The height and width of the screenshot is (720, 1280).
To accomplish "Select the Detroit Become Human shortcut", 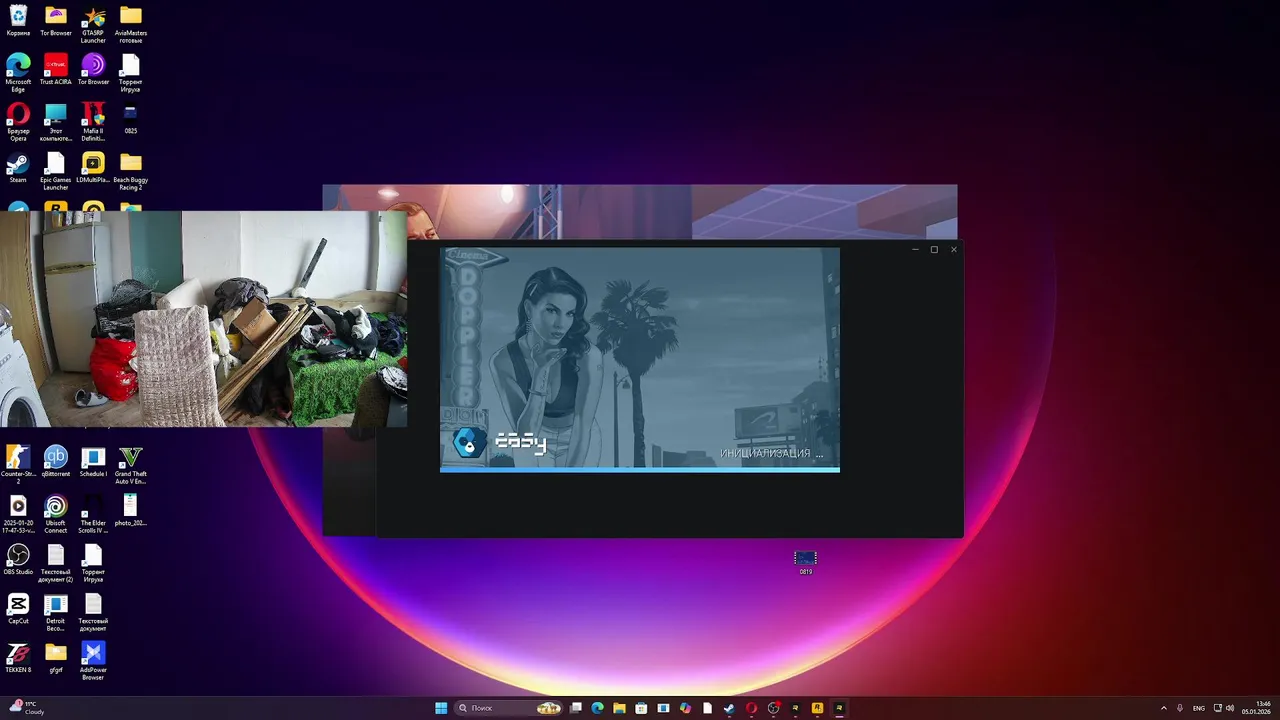I will tap(56, 612).
